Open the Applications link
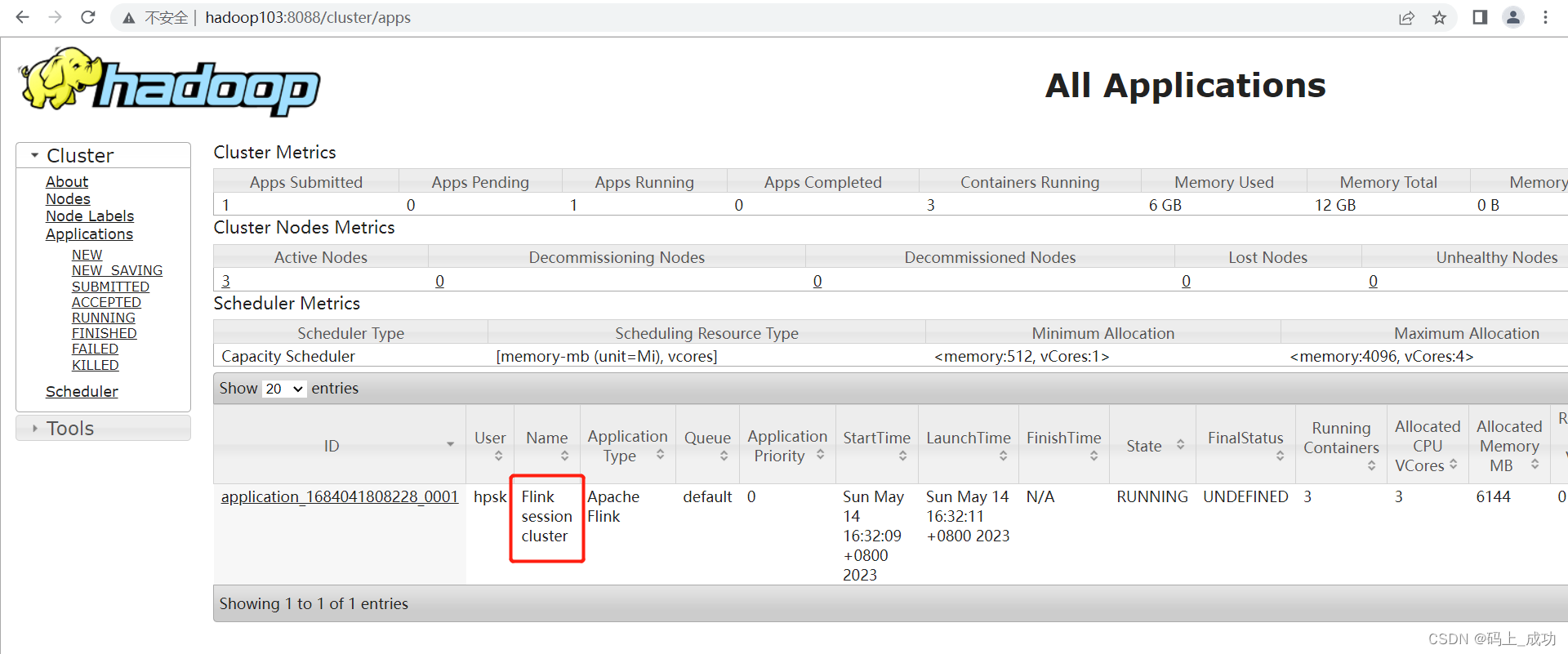 89,234
